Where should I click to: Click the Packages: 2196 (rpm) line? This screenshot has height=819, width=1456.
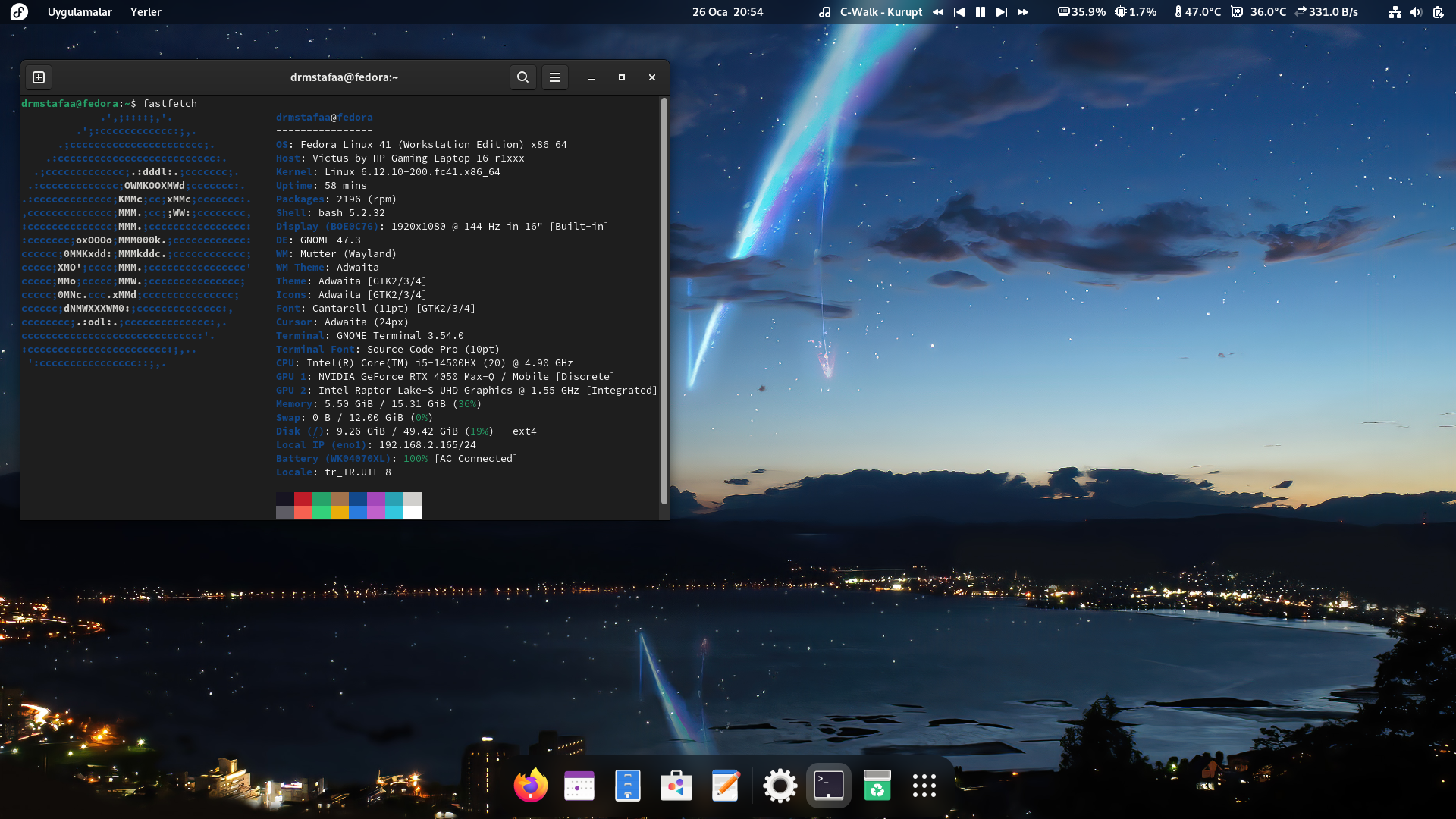[337, 199]
